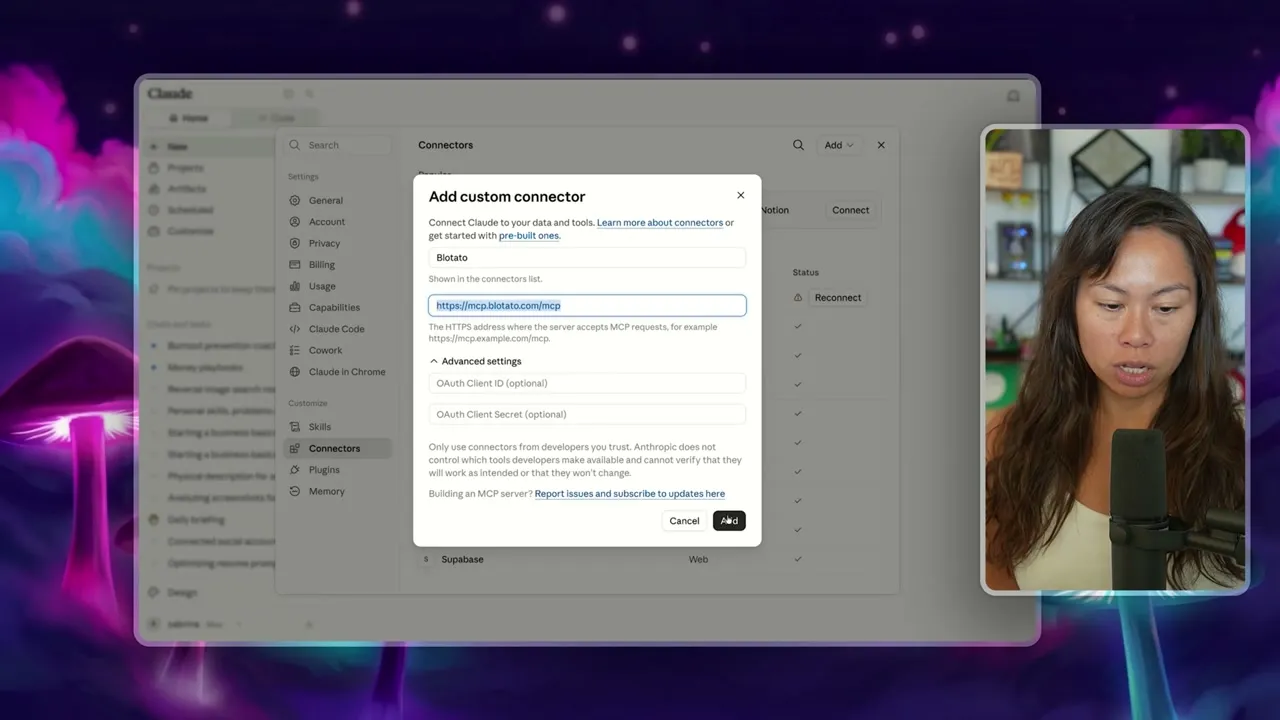Open the Usage chart icon

295,286
